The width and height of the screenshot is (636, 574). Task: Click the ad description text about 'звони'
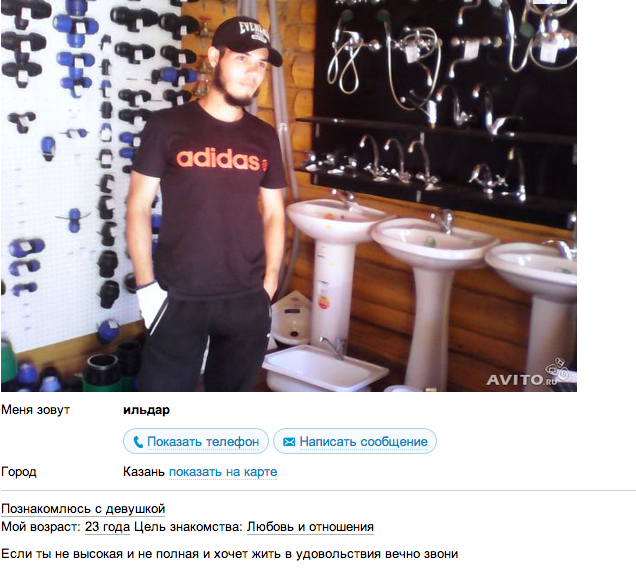[230, 554]
